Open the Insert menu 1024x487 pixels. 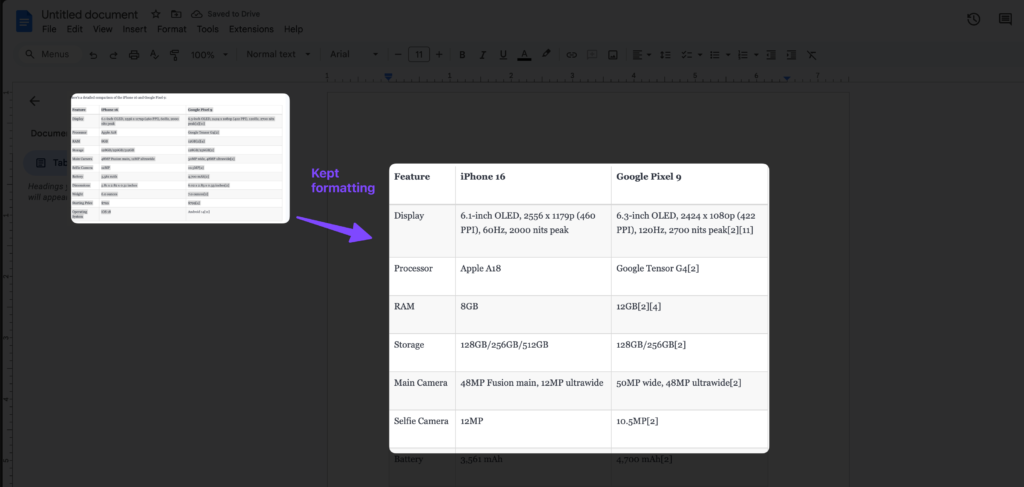coord(134,29)
